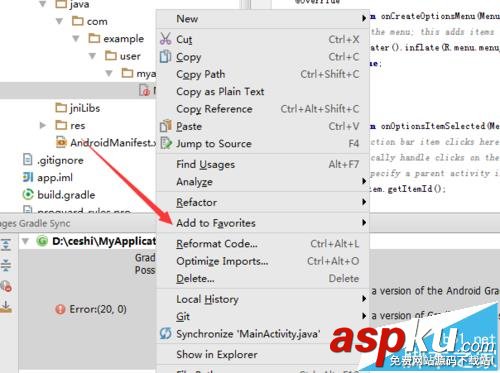Click the jniLibs folder icon
500x373 pixels.
pos(61,108)
